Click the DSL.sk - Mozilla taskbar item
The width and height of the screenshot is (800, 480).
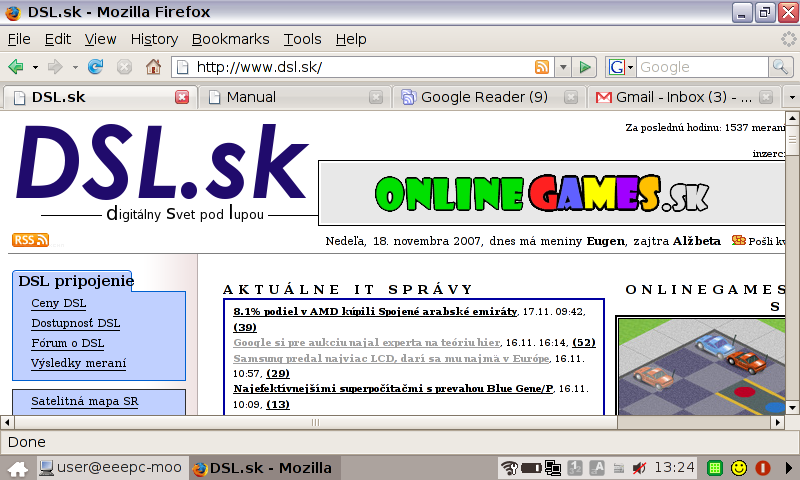coord(265,468)
